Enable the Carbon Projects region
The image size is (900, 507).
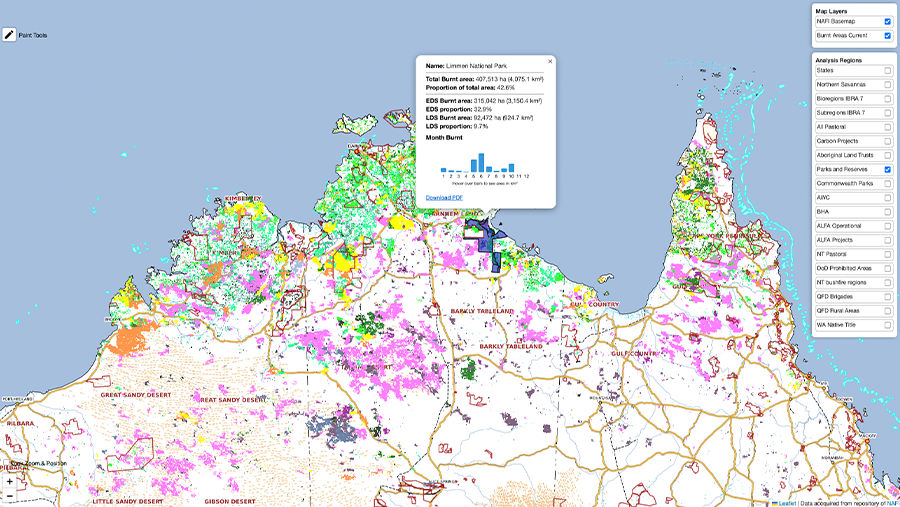(888, 141)
